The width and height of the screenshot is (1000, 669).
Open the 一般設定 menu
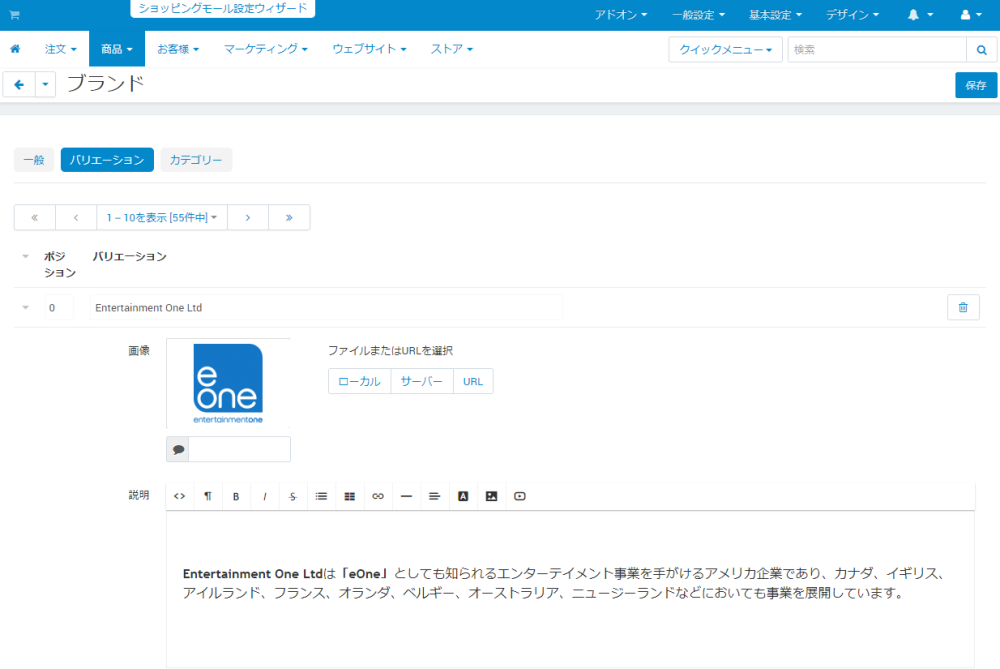point(698,15)
